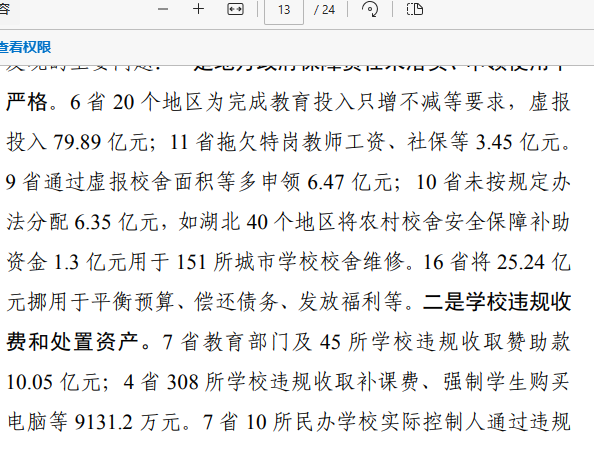Click the word "湖北" in the text

[x=220, y=222]
